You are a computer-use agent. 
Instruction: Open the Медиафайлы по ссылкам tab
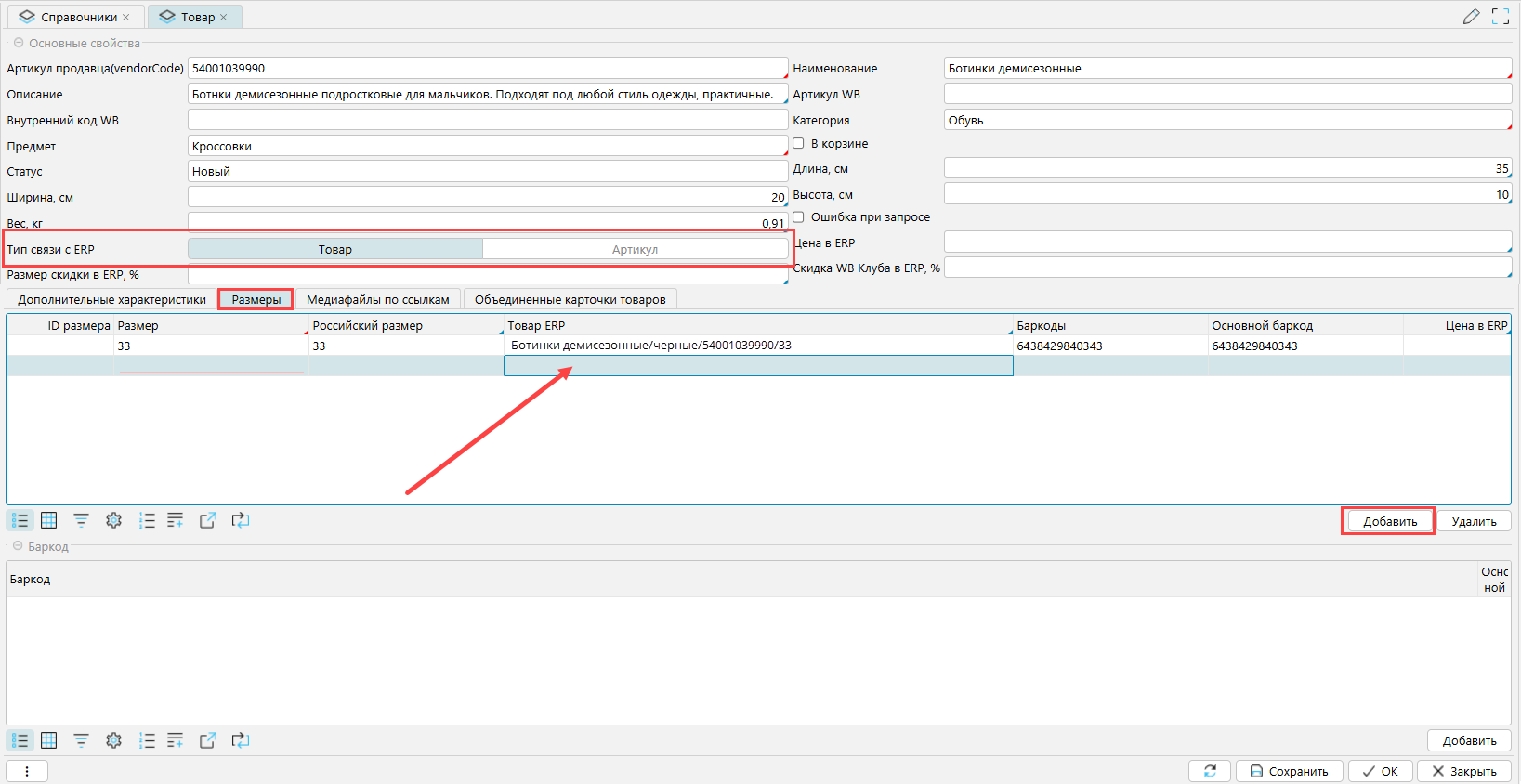(x=378, y=299)
